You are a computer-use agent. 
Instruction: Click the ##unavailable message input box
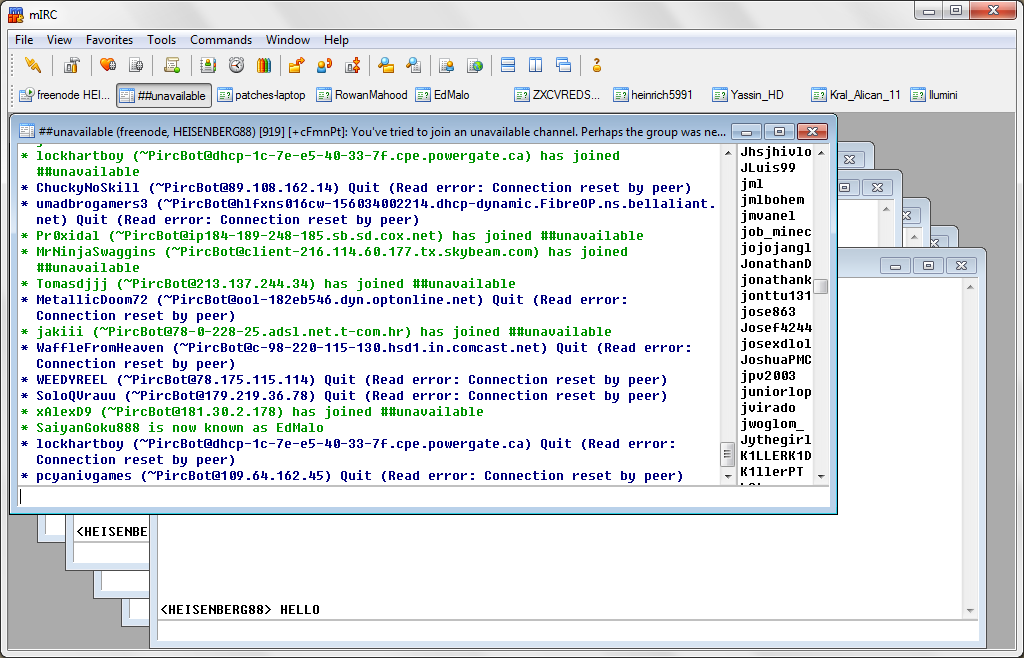tap(420, 495)
